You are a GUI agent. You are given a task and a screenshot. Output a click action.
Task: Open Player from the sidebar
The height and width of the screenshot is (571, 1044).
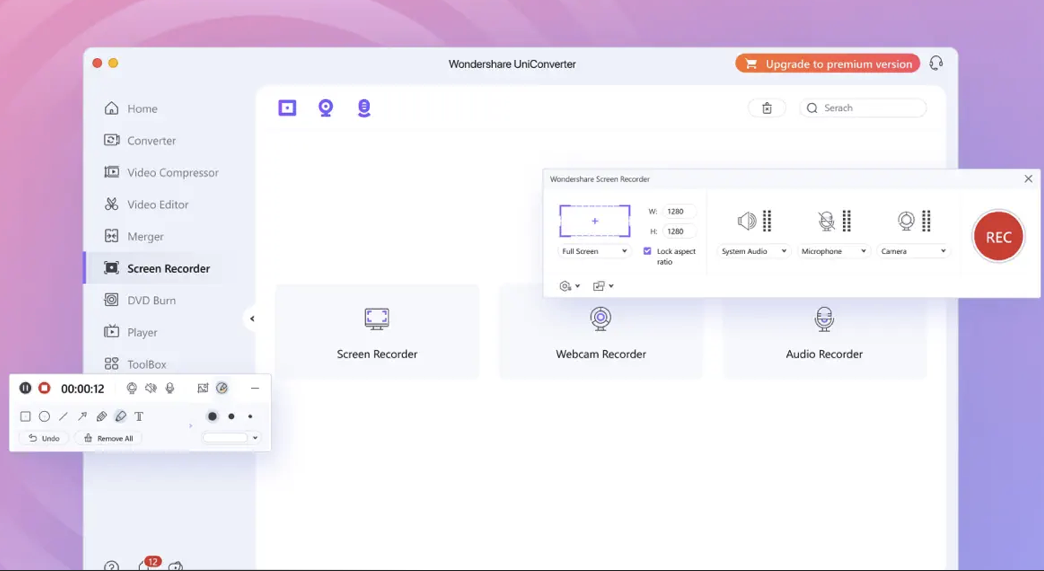(131, 332)
